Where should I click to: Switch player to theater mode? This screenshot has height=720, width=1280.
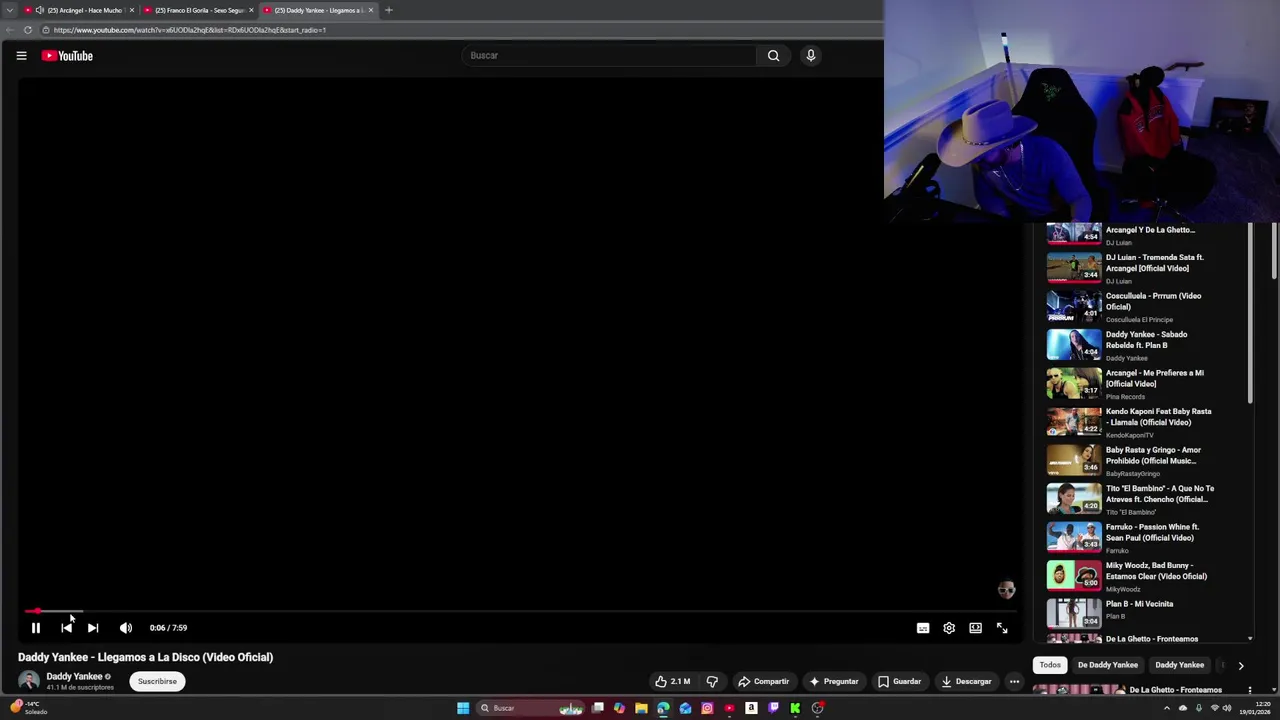[975, 628]
